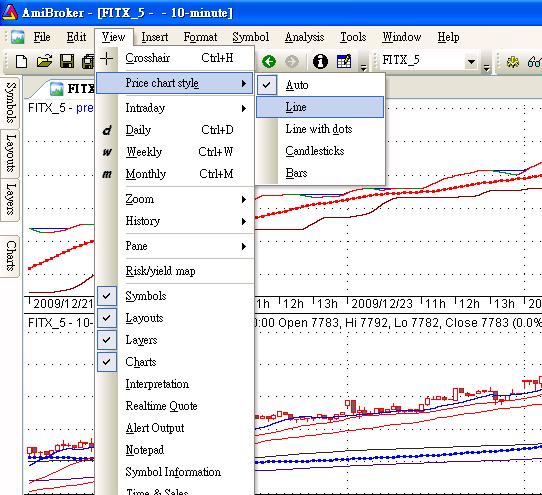The width and height of the screenshot is (542, 495).
Task: Click the New document toolbar icon
Action: click(22, 62)
